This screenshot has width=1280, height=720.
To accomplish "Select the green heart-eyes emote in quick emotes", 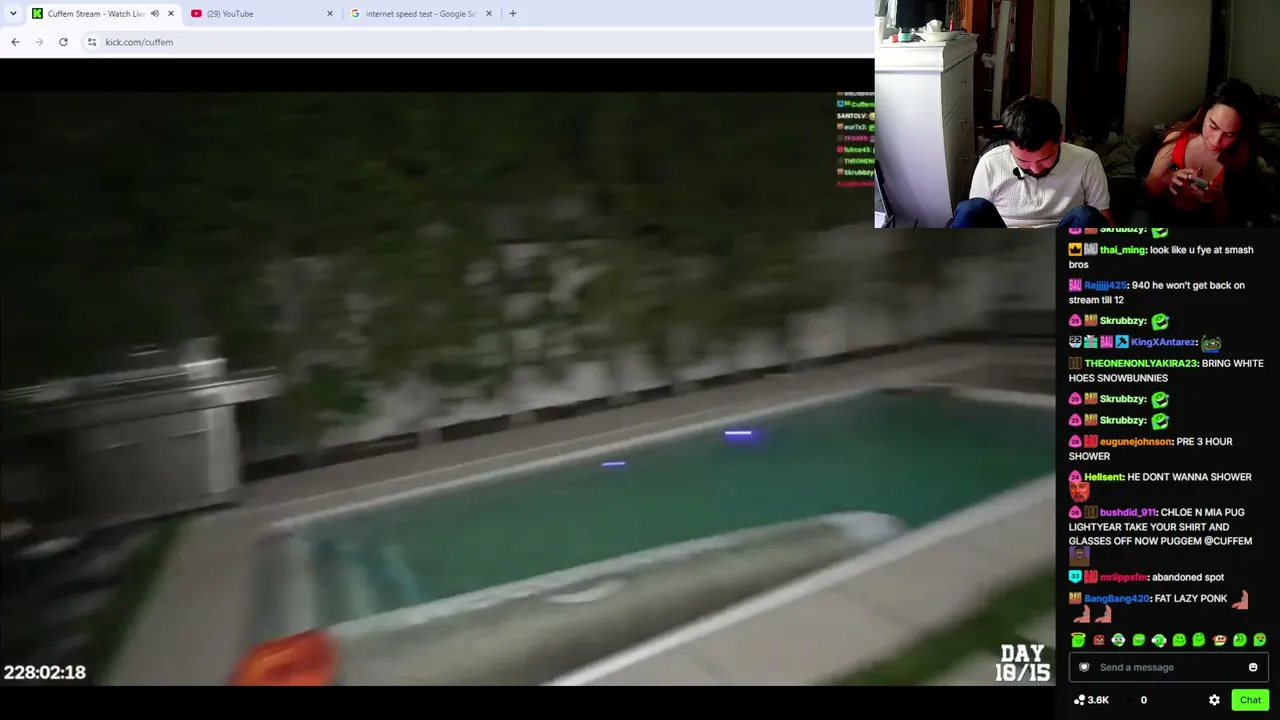I will (x=1260, y=640).
